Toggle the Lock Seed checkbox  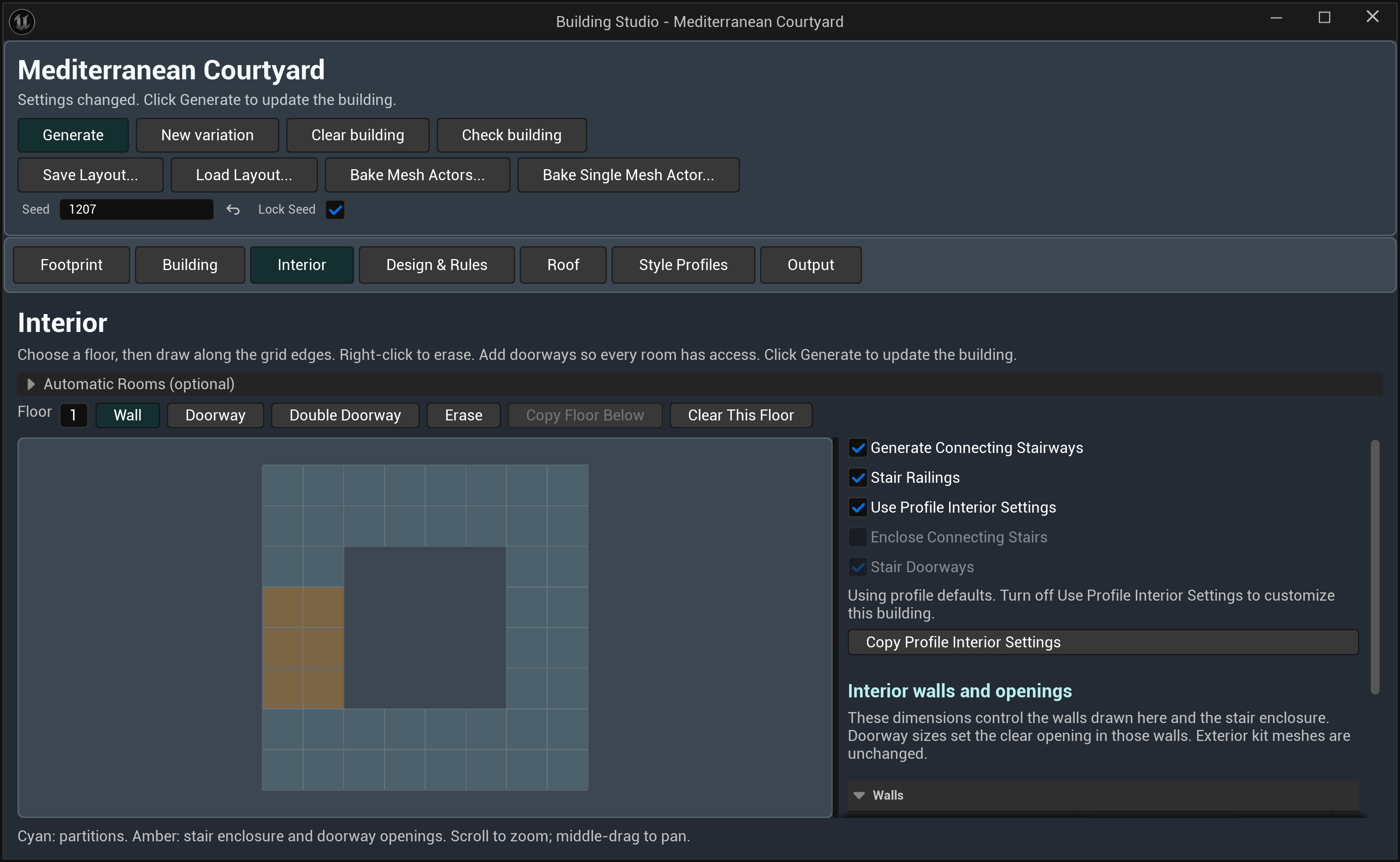pyautogui.click(x=335, y=210)
